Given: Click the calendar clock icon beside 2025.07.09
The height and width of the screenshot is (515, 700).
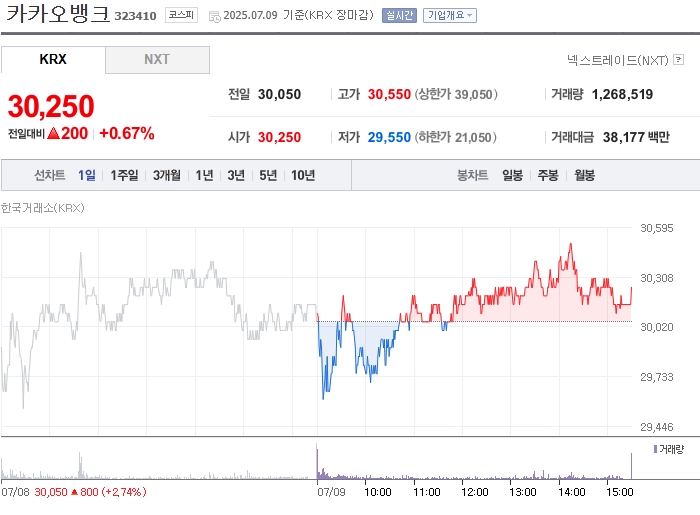Looking at the screenshot, I should tap(215, 17).
